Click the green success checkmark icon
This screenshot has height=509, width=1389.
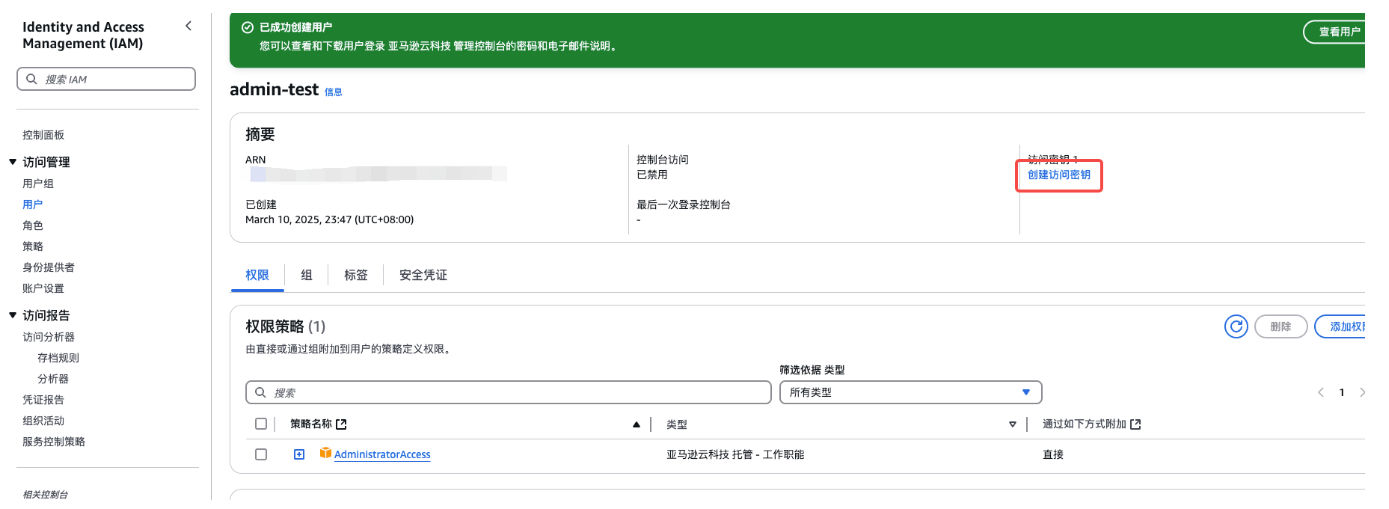pyautogui.click(x=247, y=29)
